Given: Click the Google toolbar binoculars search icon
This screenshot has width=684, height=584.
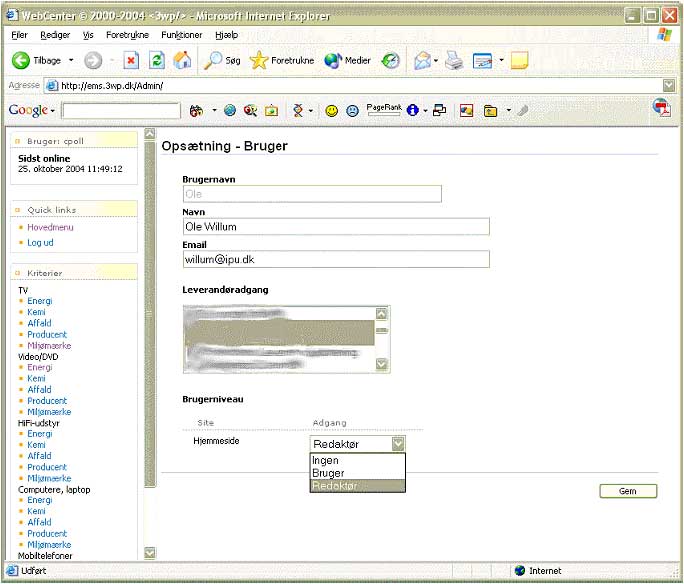Looking at the screenshot, I should [x=196, y=111].
